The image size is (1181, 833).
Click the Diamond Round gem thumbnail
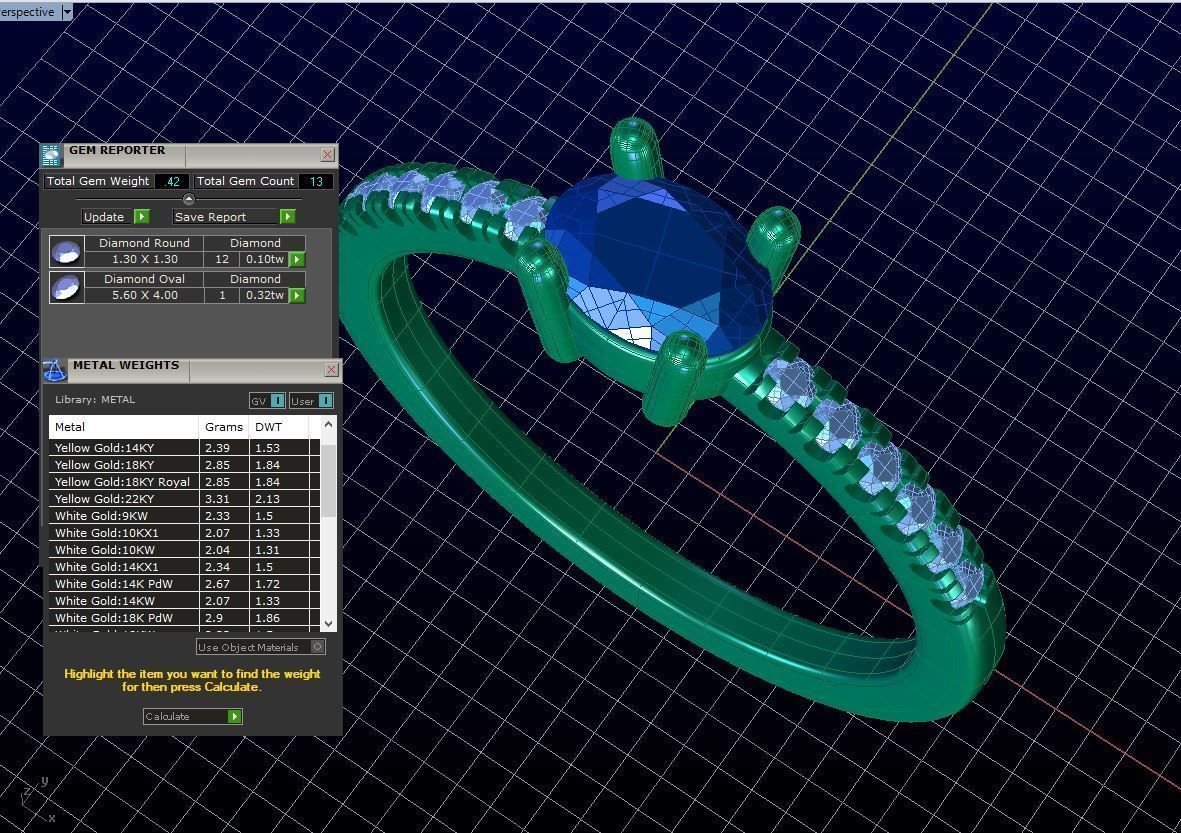click(x=66, y=252)
